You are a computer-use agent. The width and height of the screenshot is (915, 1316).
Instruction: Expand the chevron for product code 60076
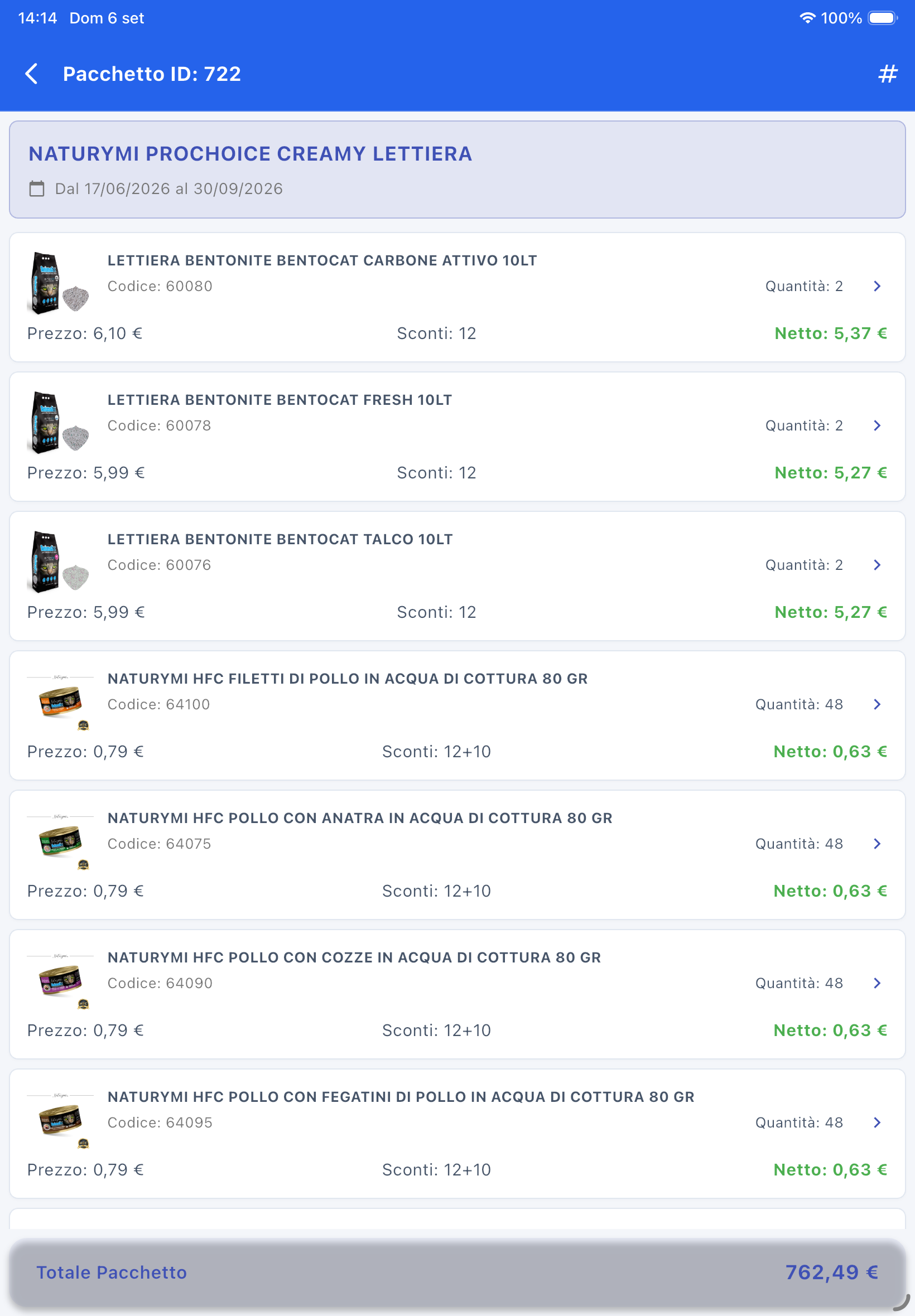point(877,565)
